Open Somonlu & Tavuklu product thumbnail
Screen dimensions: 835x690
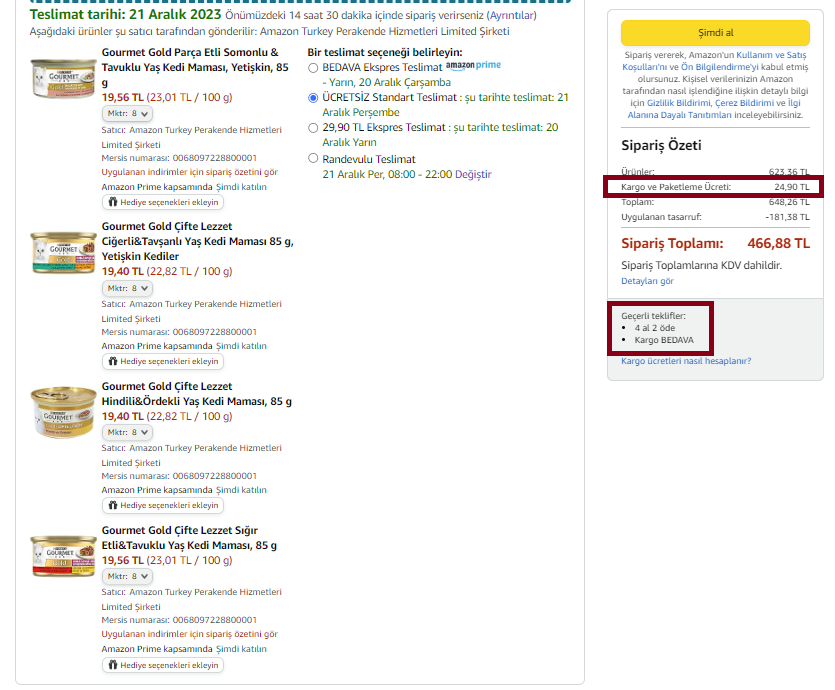pyautogui.click(x=63, y=78)
